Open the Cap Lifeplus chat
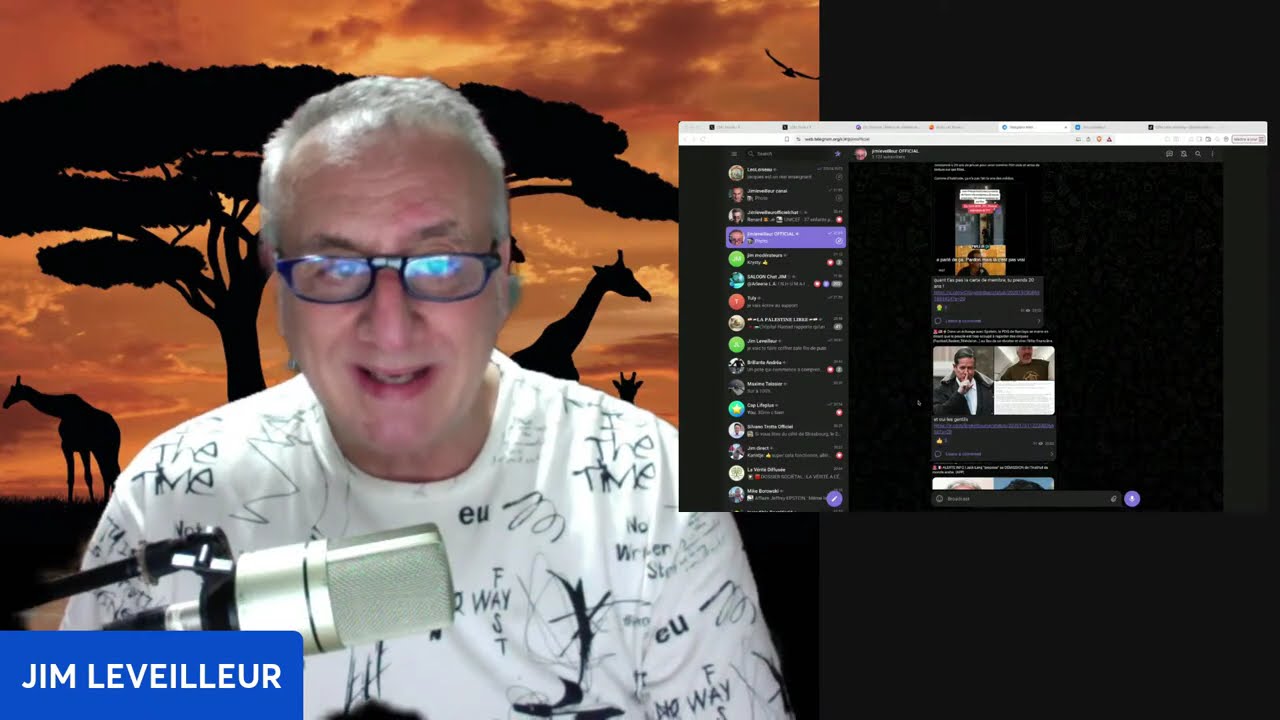The height and width of the screenshot is (720, 1280). click(786, 408)
